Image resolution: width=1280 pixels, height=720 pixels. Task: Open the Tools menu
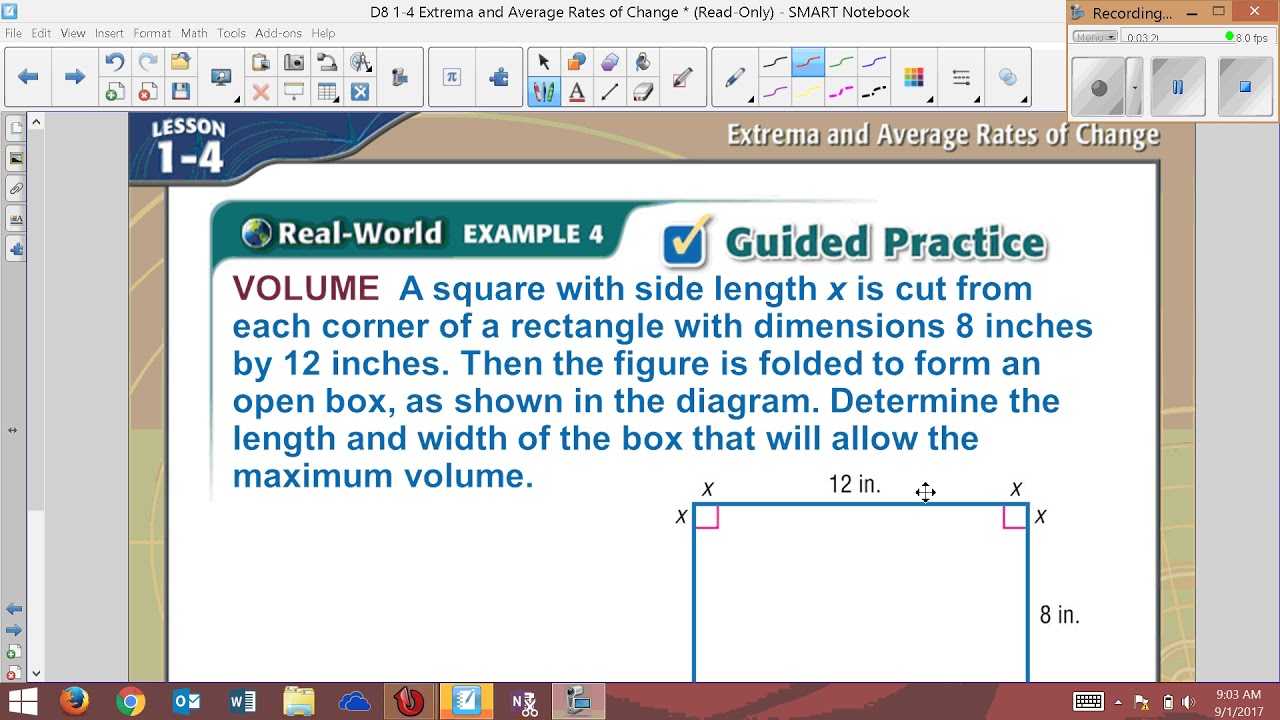231,33
